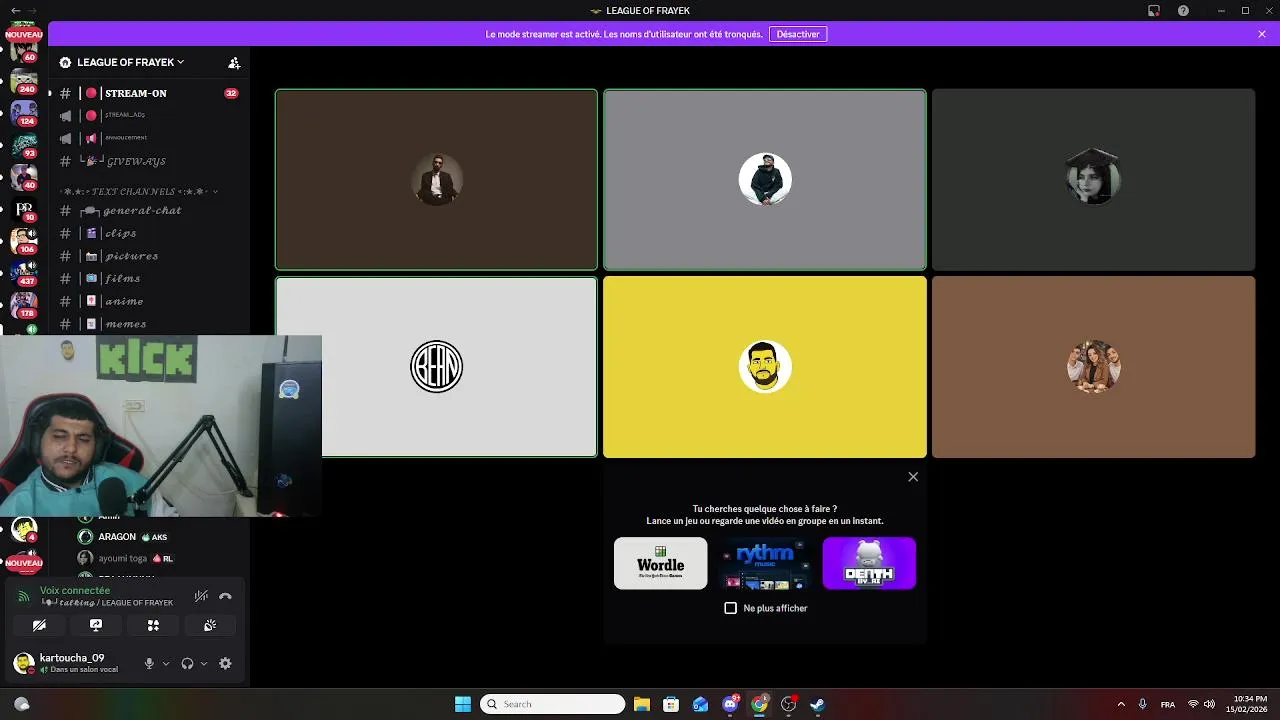Click the taskbar Search box
Viewport: 1280px width, 720px height.
point(553,704)
